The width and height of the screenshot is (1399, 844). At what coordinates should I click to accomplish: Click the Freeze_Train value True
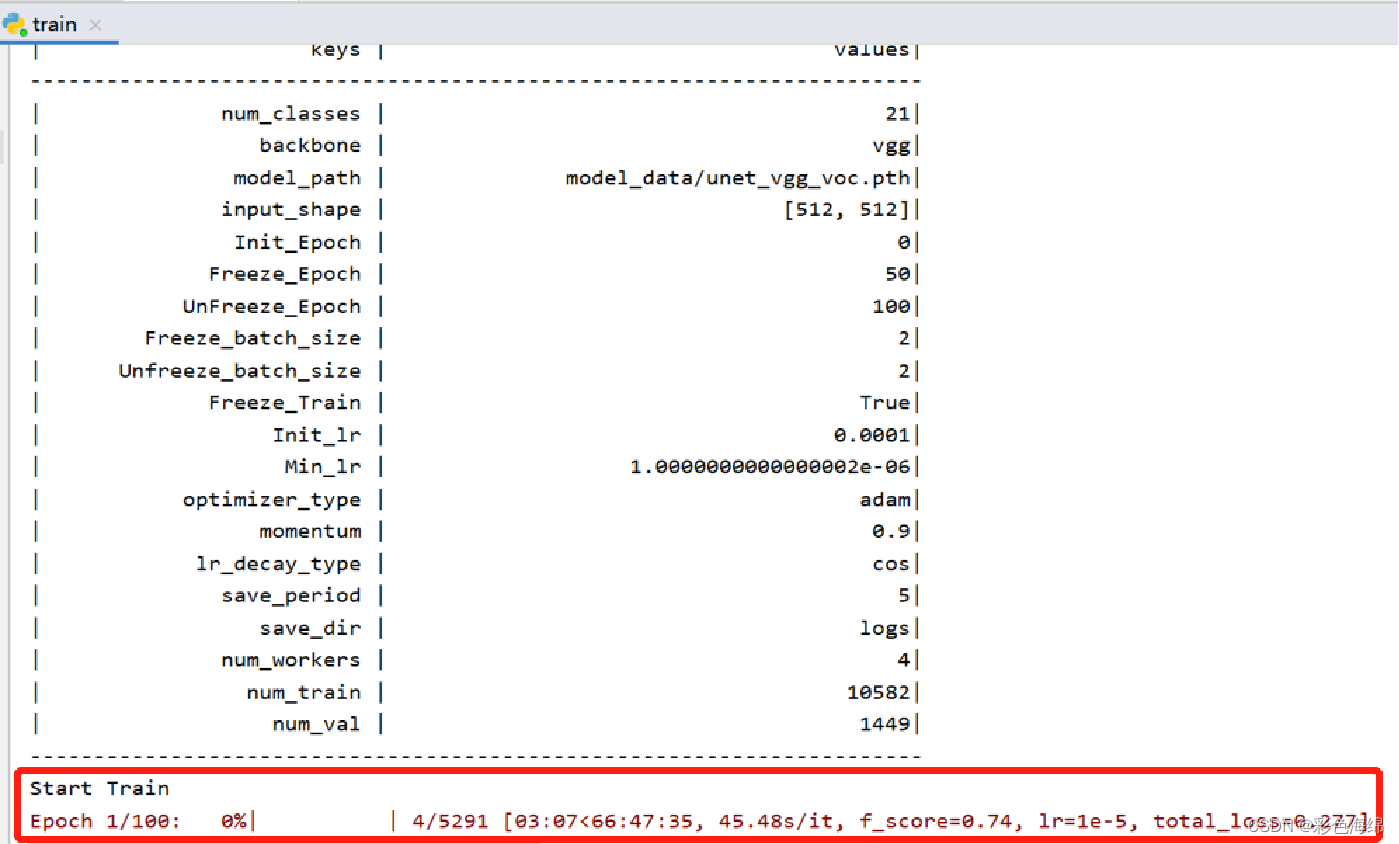pyautogui.click(x=885, y=402)
